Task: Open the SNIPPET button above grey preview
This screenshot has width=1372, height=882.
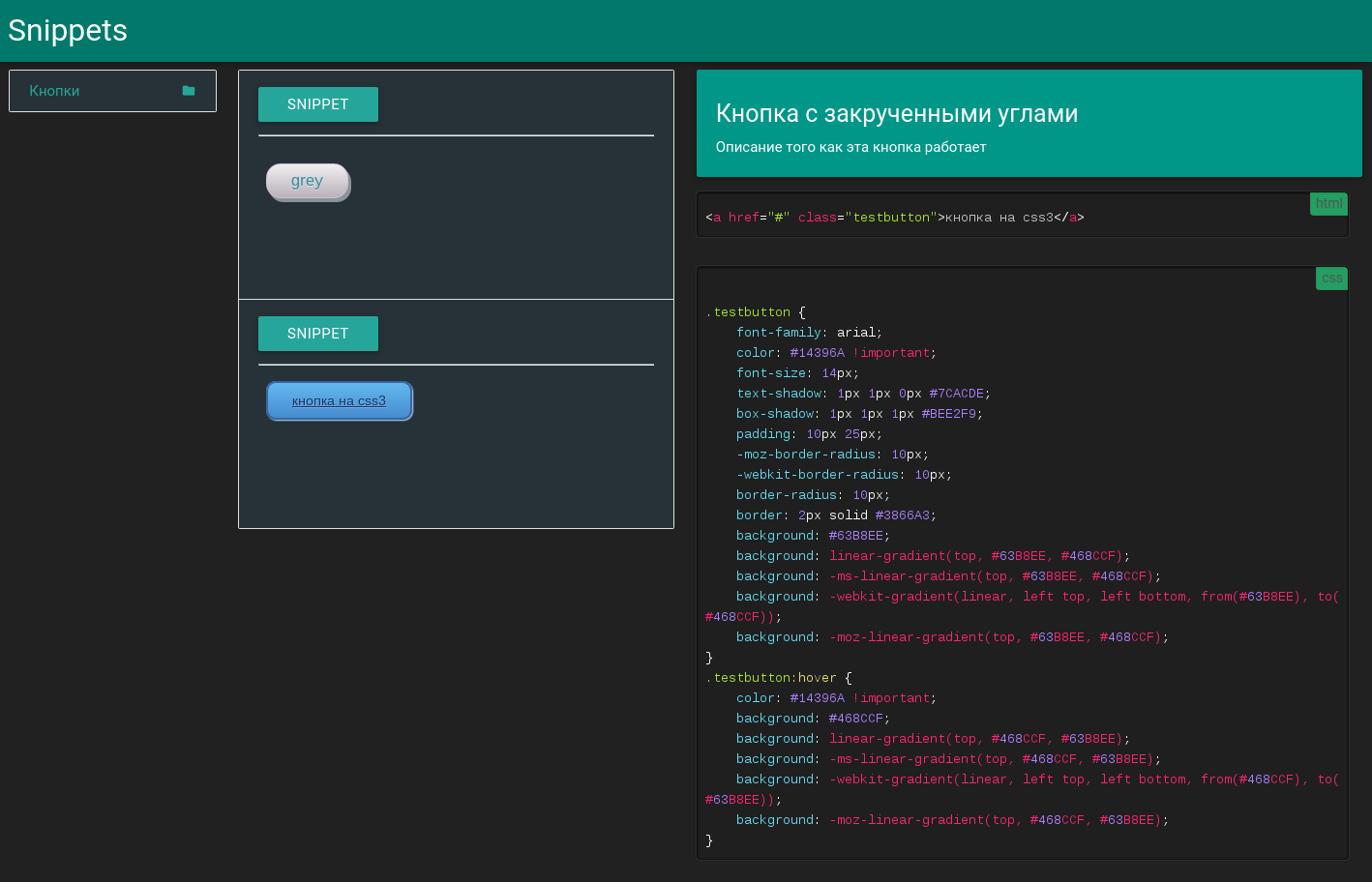Action: coord(318,104)
